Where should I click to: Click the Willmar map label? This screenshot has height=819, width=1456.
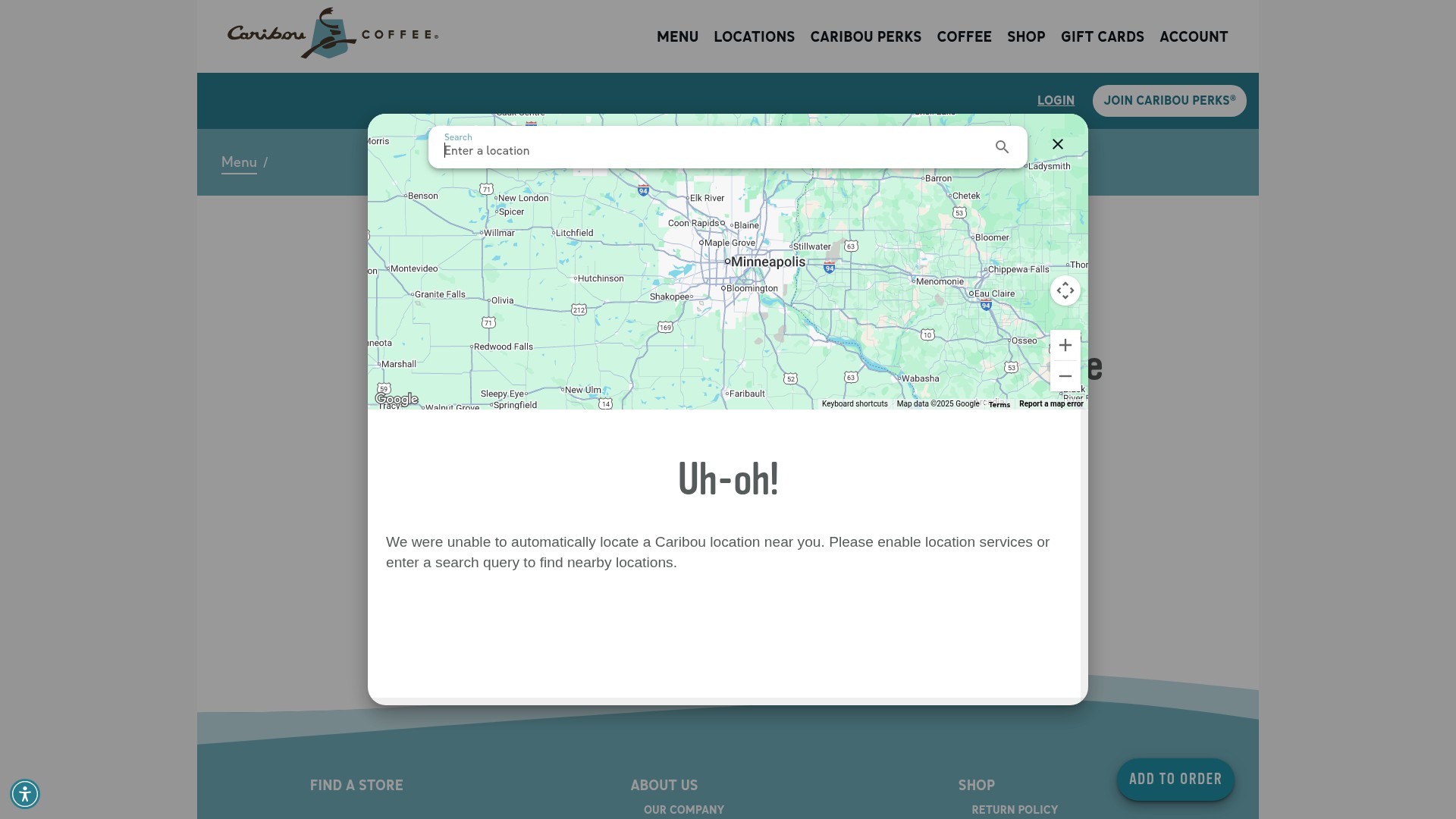(499, 233)
